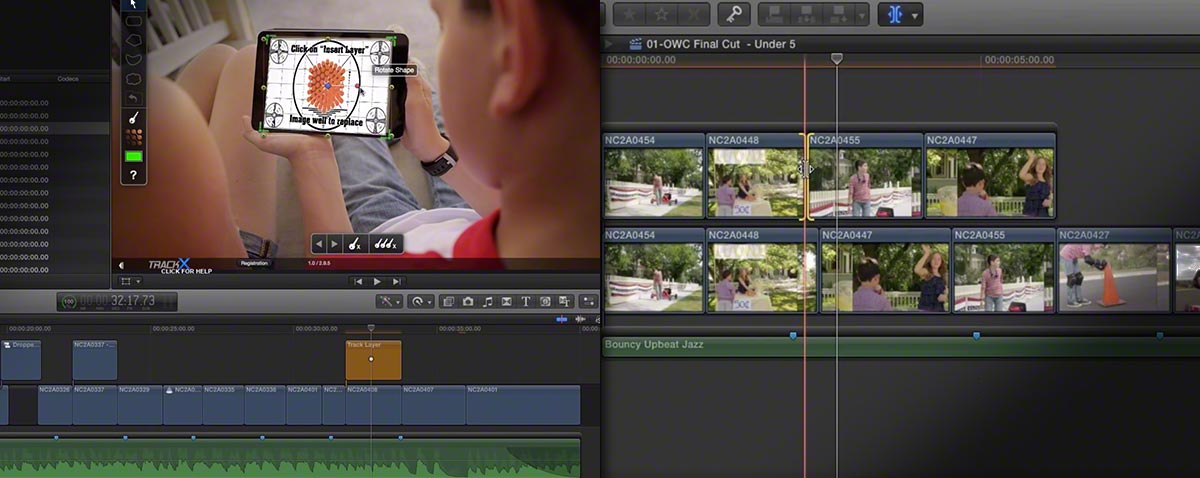Select the orange Track Layer clip
Screen dimensions: 1200x478
373,360
